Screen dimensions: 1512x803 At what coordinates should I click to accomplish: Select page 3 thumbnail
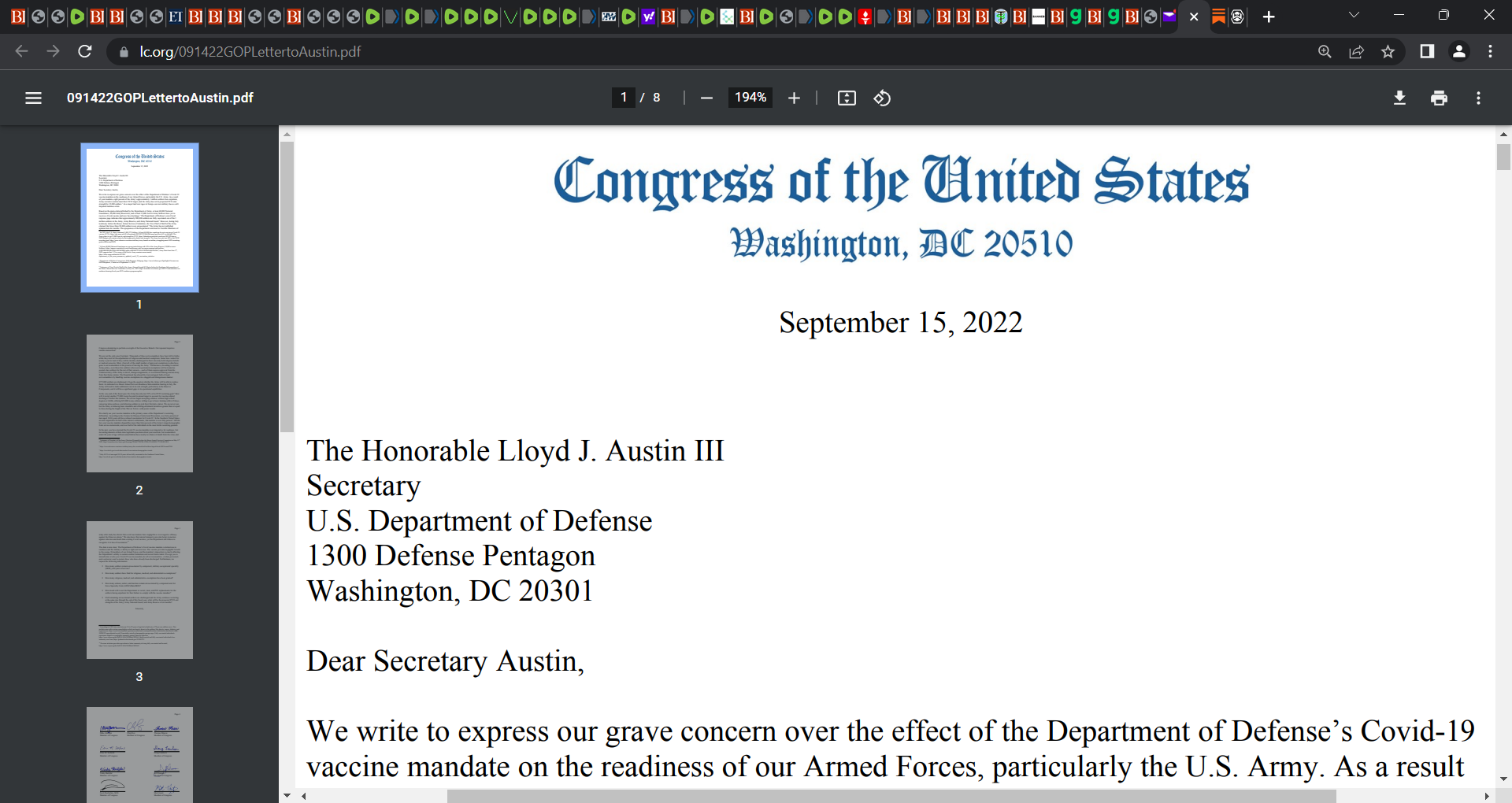pos(139,590)
